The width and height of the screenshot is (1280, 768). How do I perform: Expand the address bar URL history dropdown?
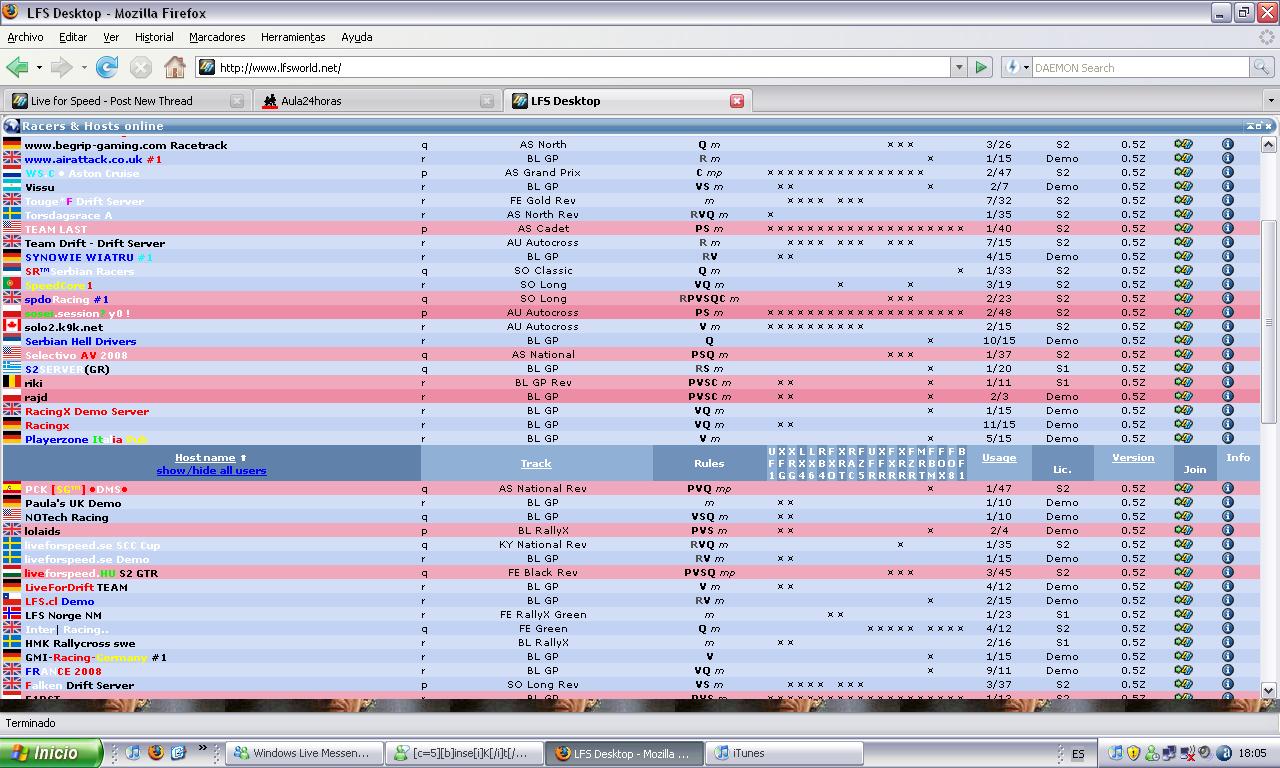[958, 67]
